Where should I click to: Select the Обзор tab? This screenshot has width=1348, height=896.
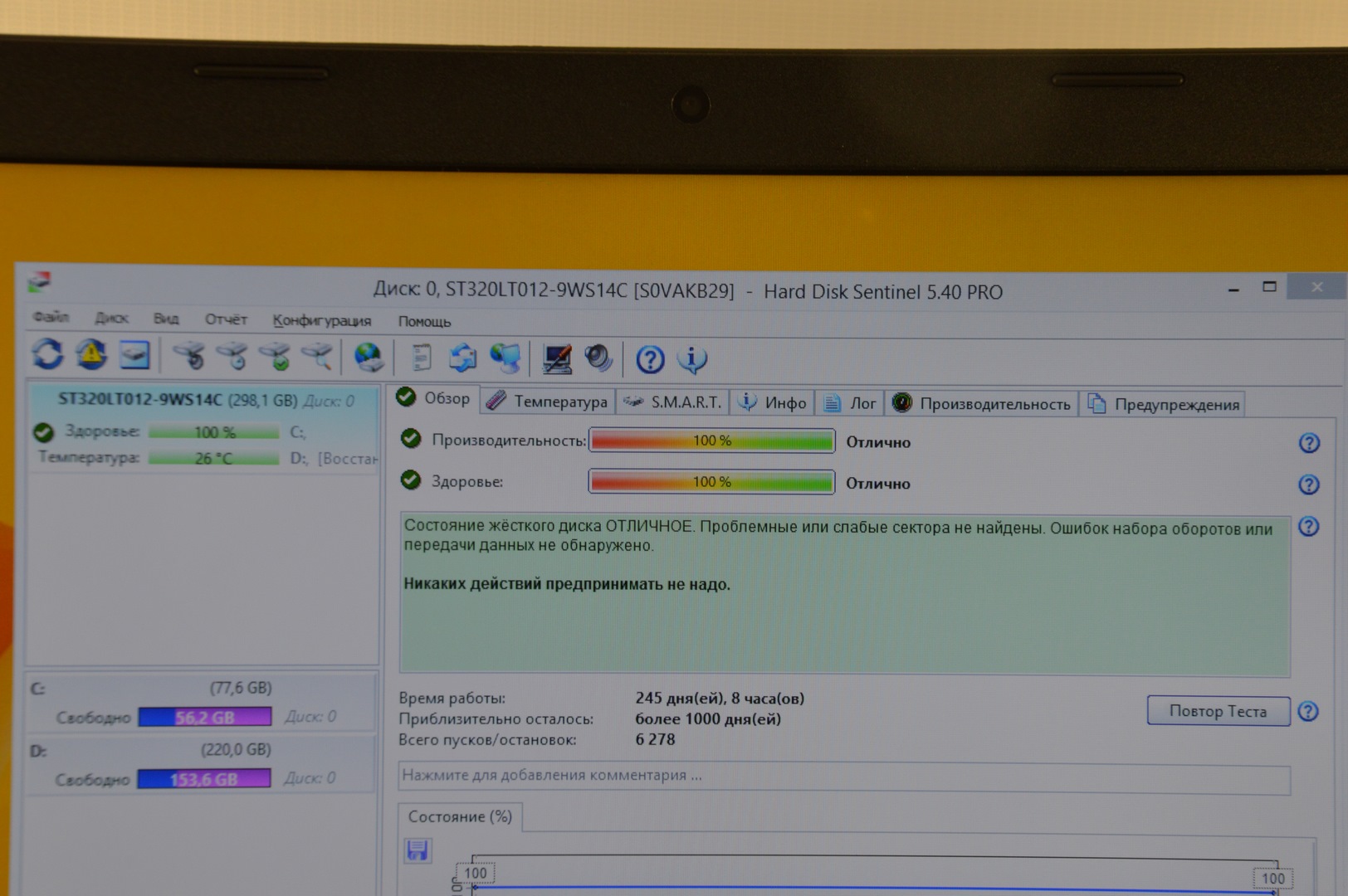[434, 399]
